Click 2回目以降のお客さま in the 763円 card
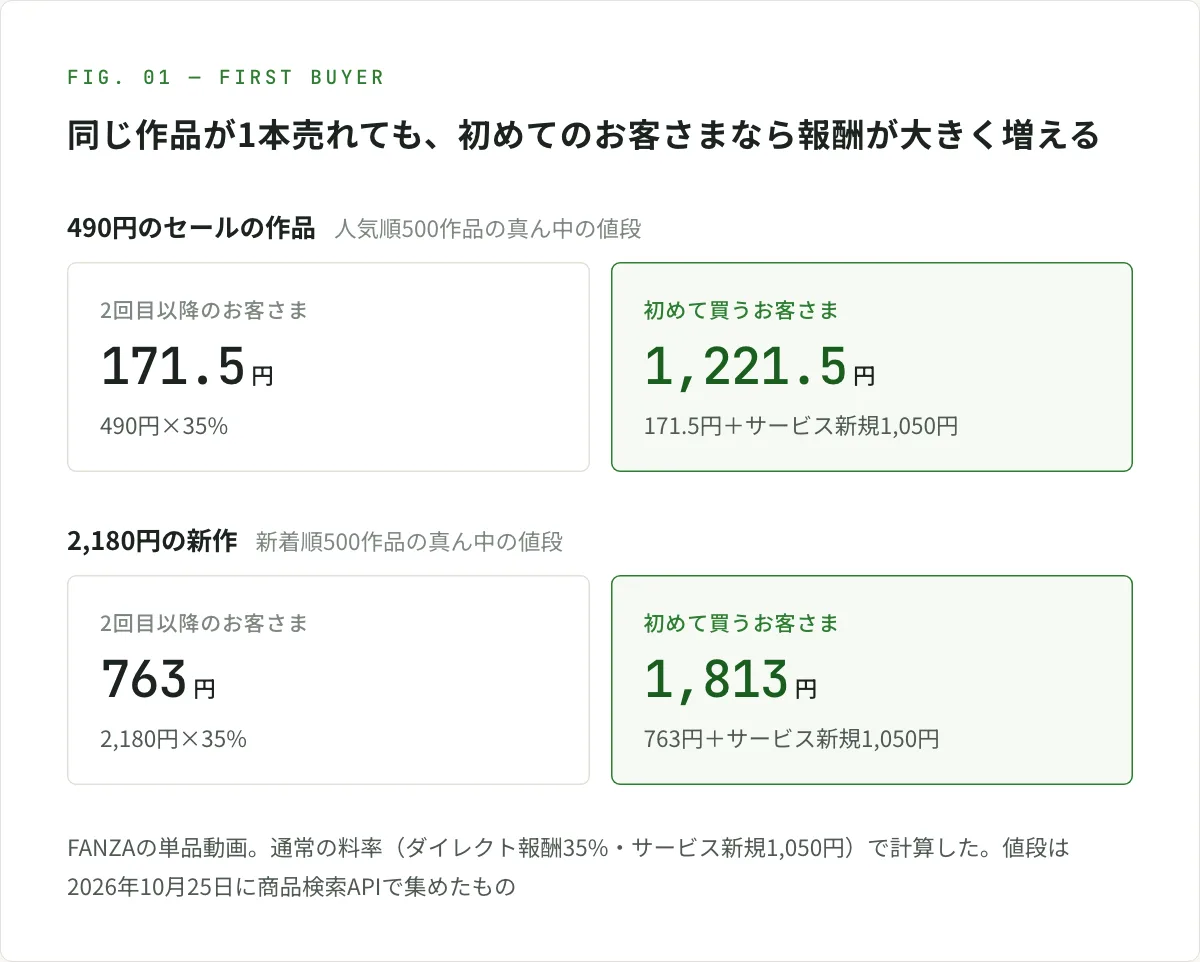This screenshot has width=1200, height=962. coord(204,623)
